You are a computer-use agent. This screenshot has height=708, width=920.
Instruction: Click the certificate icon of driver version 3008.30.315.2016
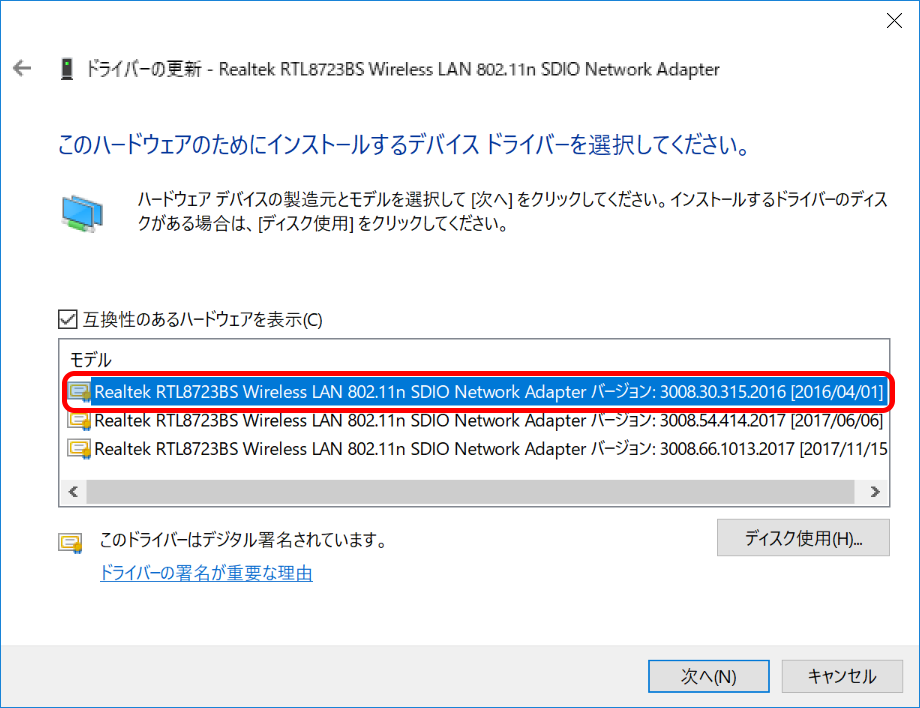point(79,391)
